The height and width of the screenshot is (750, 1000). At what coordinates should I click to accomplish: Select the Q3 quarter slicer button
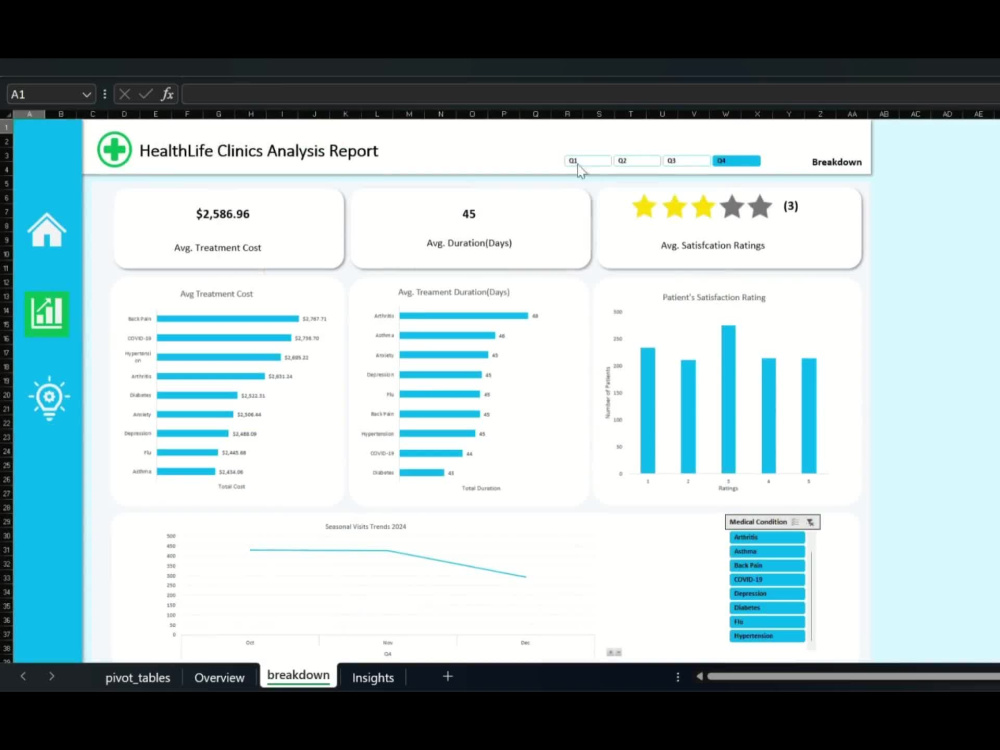click(686, 161)
